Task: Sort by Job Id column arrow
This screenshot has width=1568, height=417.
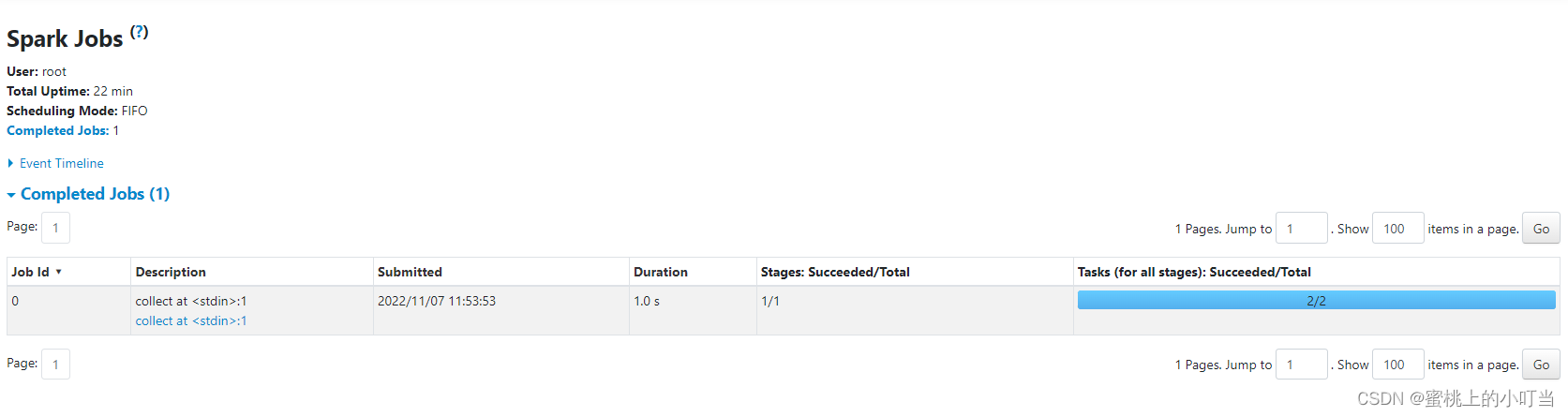Action: [x=58, y=272]
